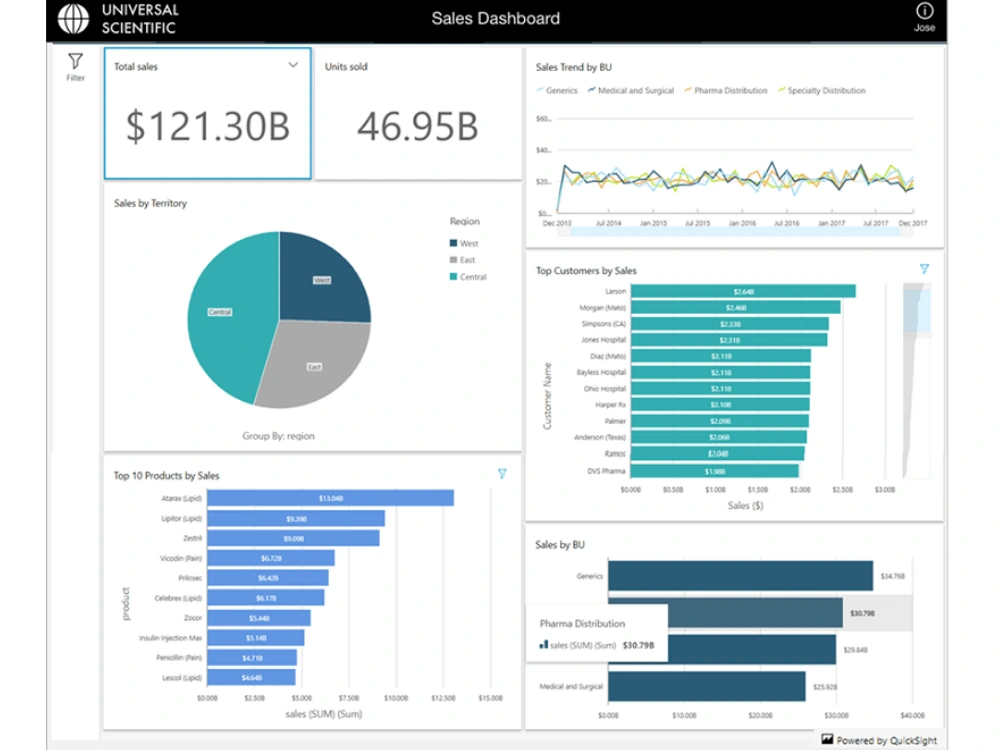The width and height of the screenshot is (1000, 750).
Task: Click the Universal Scientific globe logo
Action: 73,18
